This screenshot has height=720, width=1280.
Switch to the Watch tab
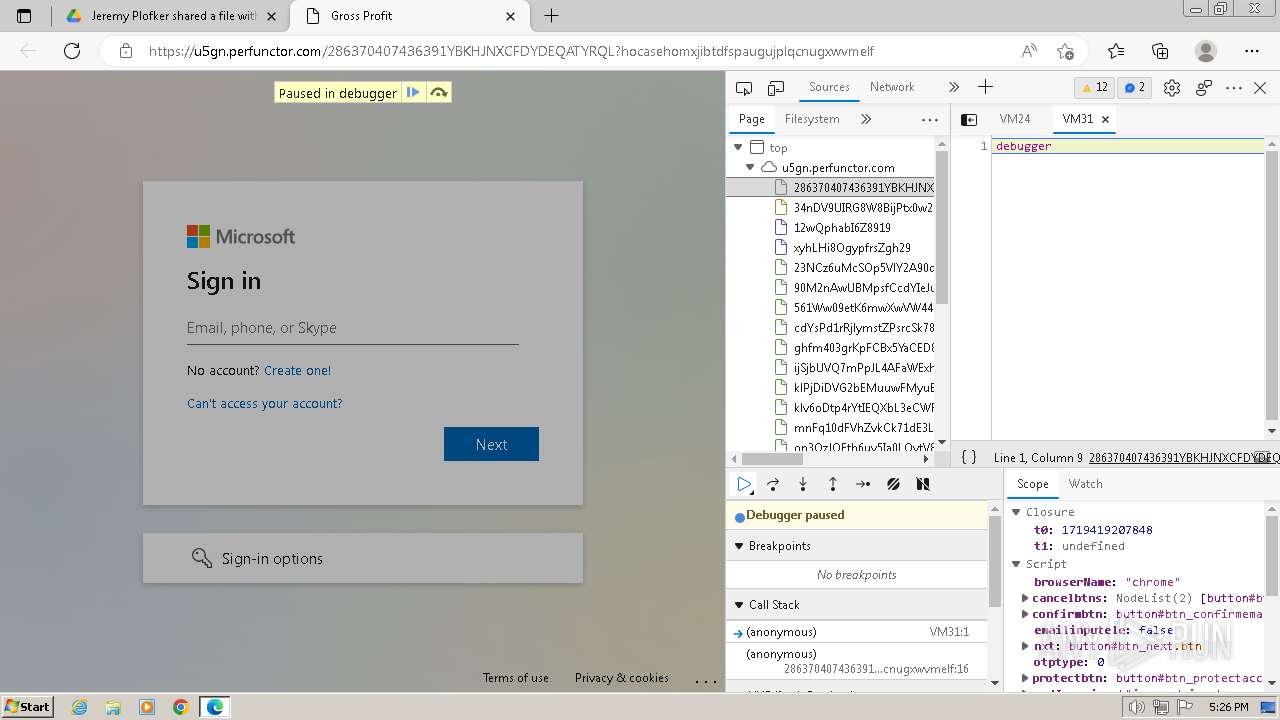[x=1085, y=484]
